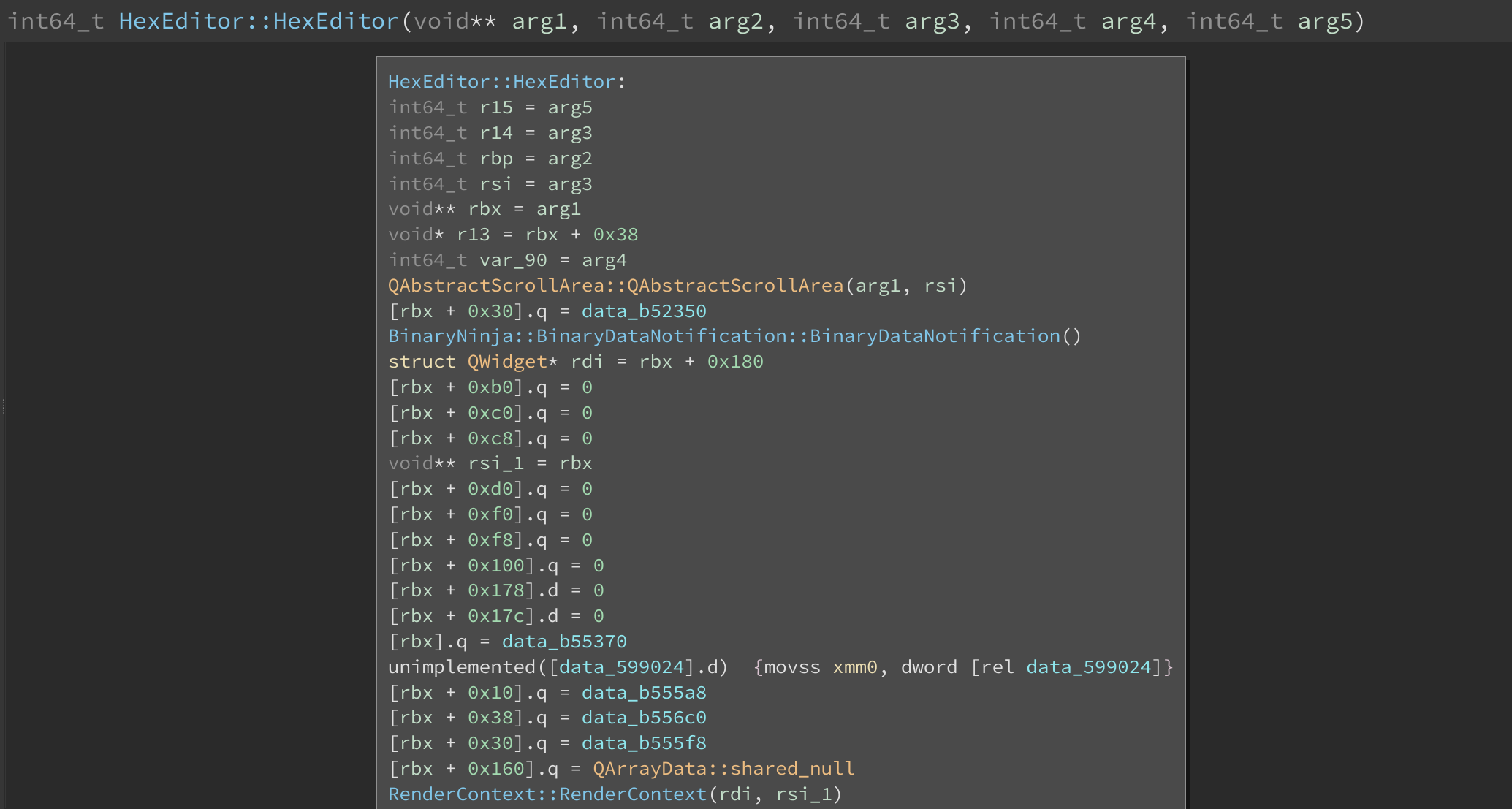The height and width of the screenshot is (809, 1512).
Task: Navigate to data_b52350 symbol
Action: pos(643,311)
